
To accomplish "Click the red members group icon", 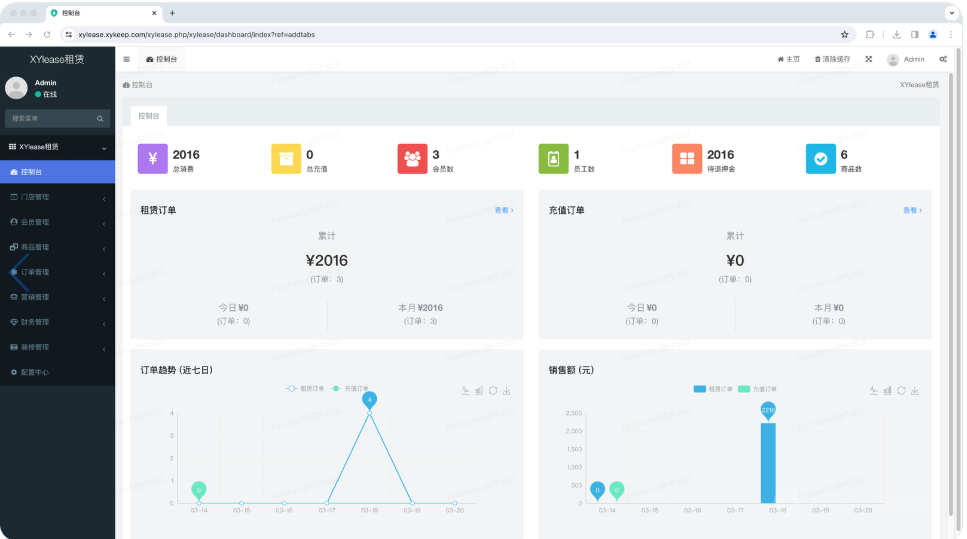I will click(x=412, y=159).
